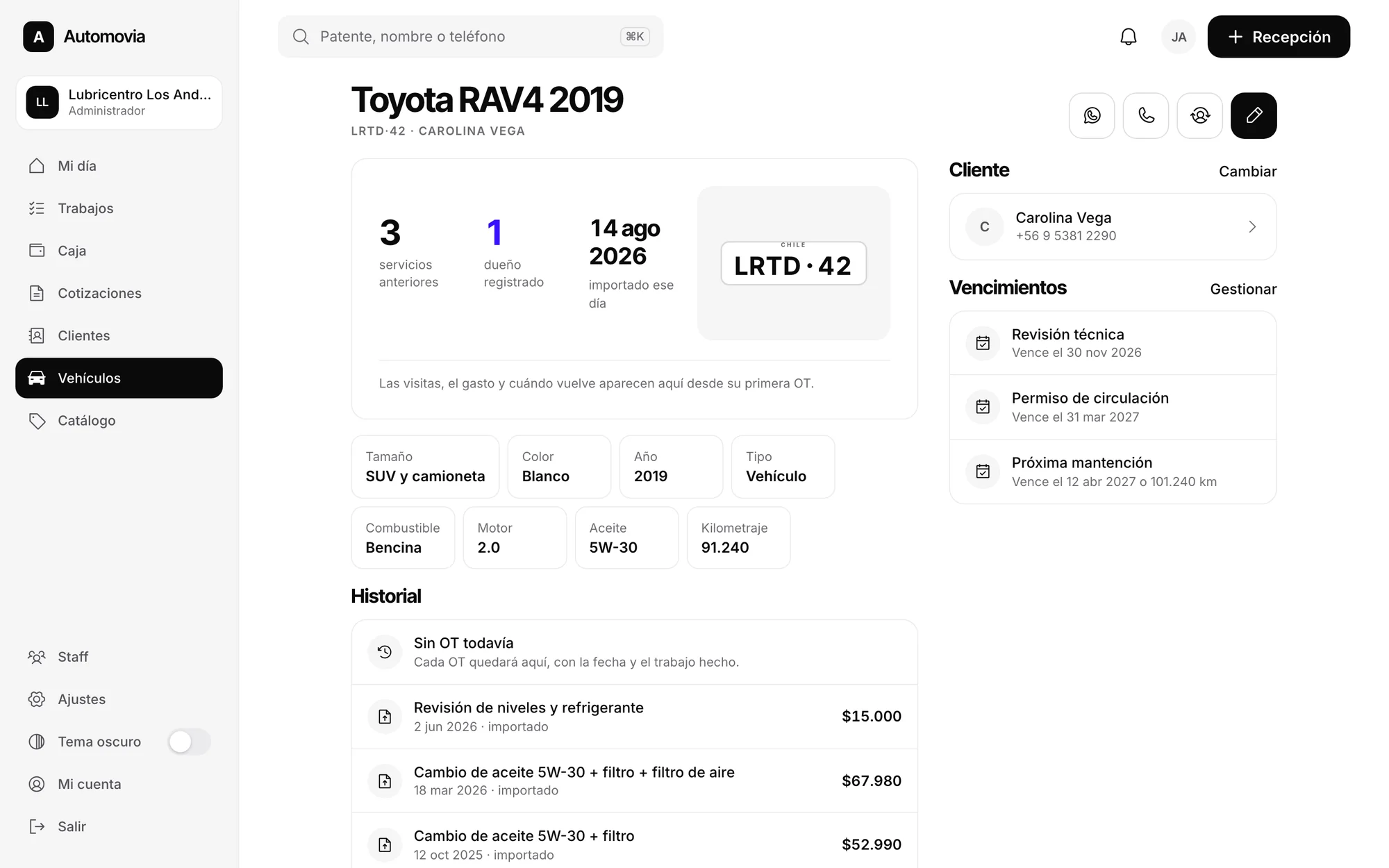
Task: Click file icon for 12 oct 2025 entry
Action: tap(385, 844)
